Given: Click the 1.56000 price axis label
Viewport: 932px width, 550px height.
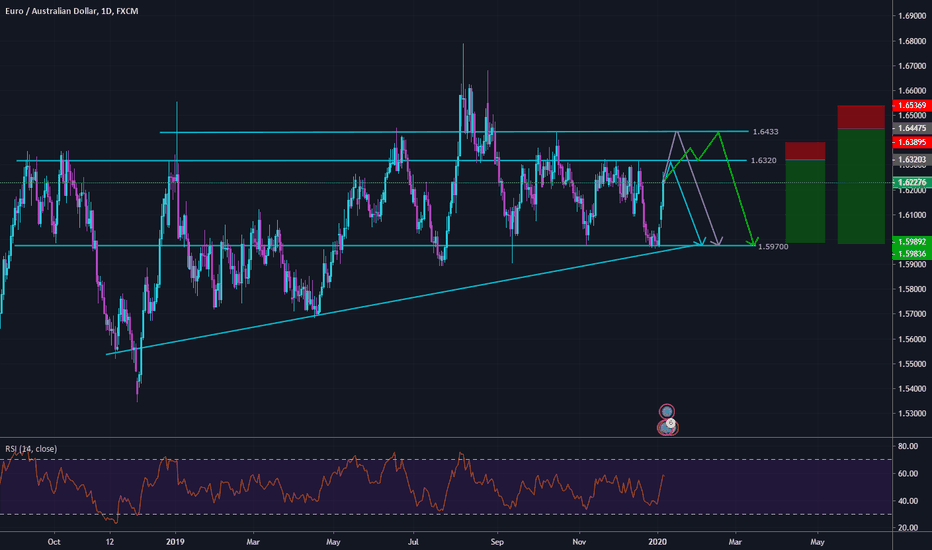Looking at the screenshot, I should coord(912,339).
